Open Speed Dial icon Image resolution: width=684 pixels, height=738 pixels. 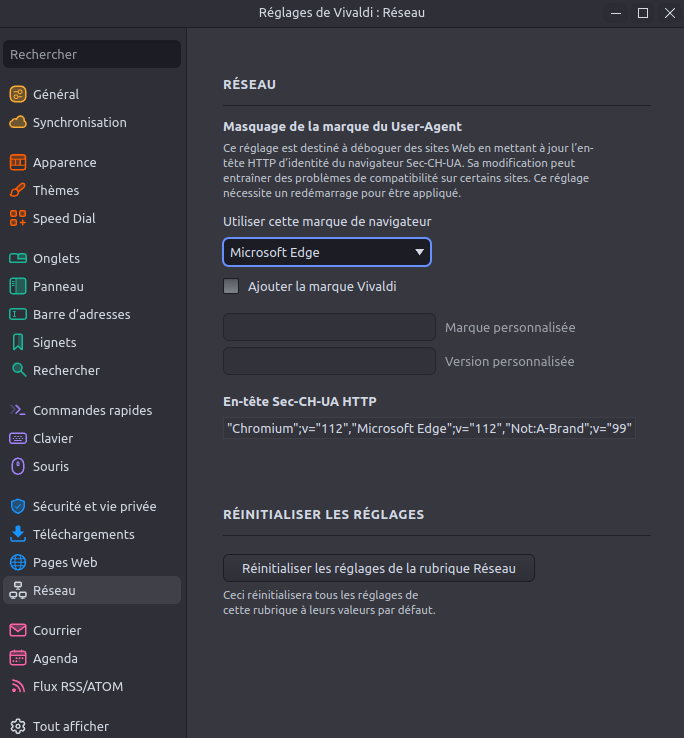click(18, 218)
